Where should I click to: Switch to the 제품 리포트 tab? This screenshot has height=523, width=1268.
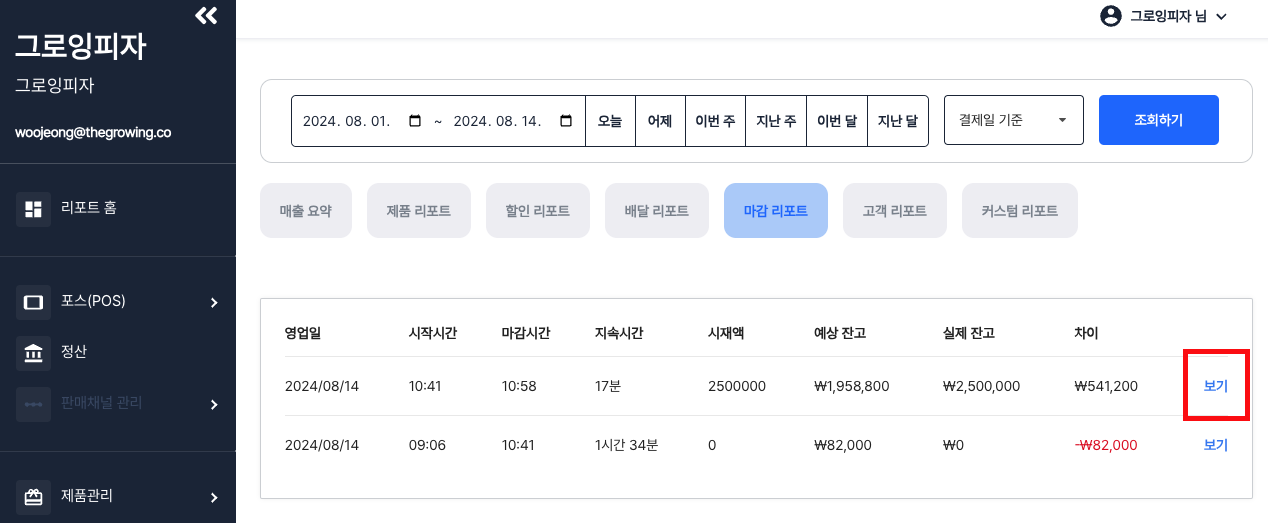click(418, 211)
